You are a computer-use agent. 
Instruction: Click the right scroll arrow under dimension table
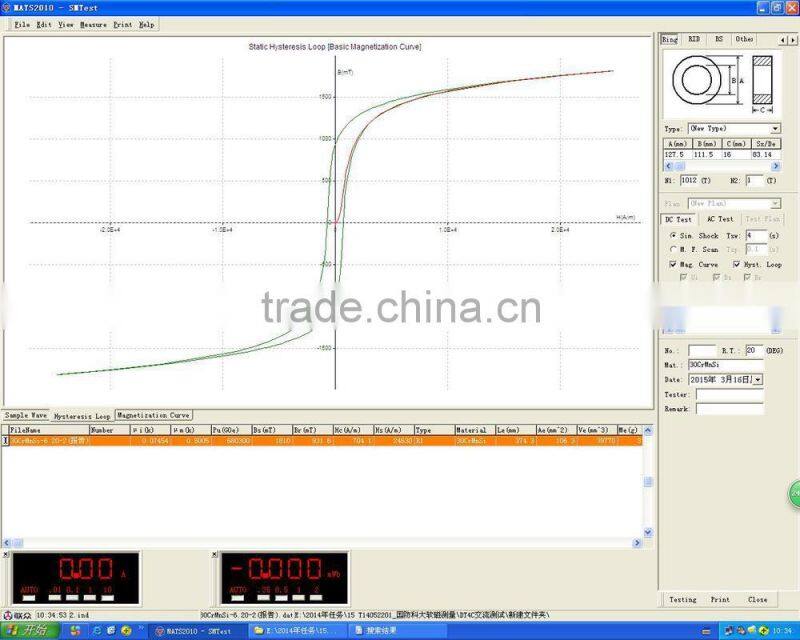pos(774,165)
